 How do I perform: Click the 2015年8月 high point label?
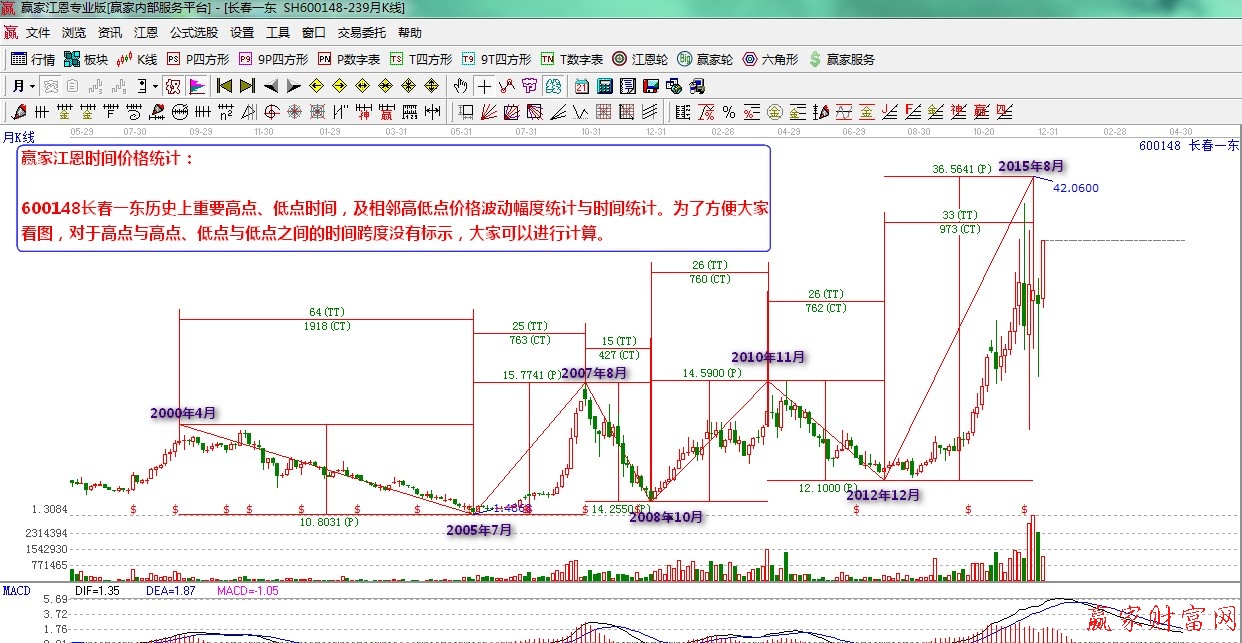coord(1030,166)
